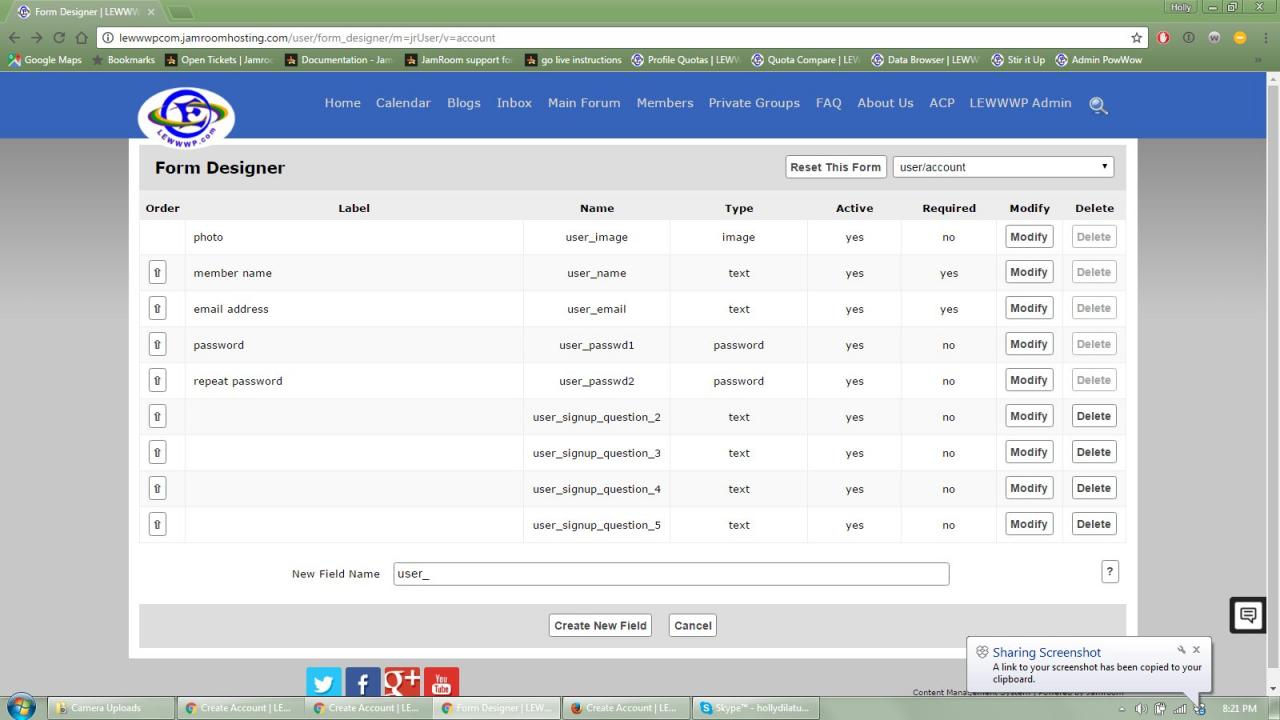Open the Twitter social icon
The height and width of the screenshot is (720, 1280).
tap(323, 683)
